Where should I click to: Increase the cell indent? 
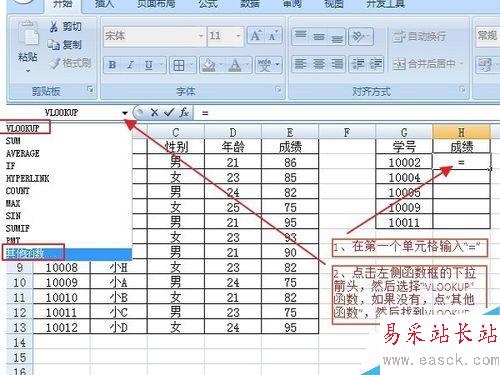click(375, 64)
